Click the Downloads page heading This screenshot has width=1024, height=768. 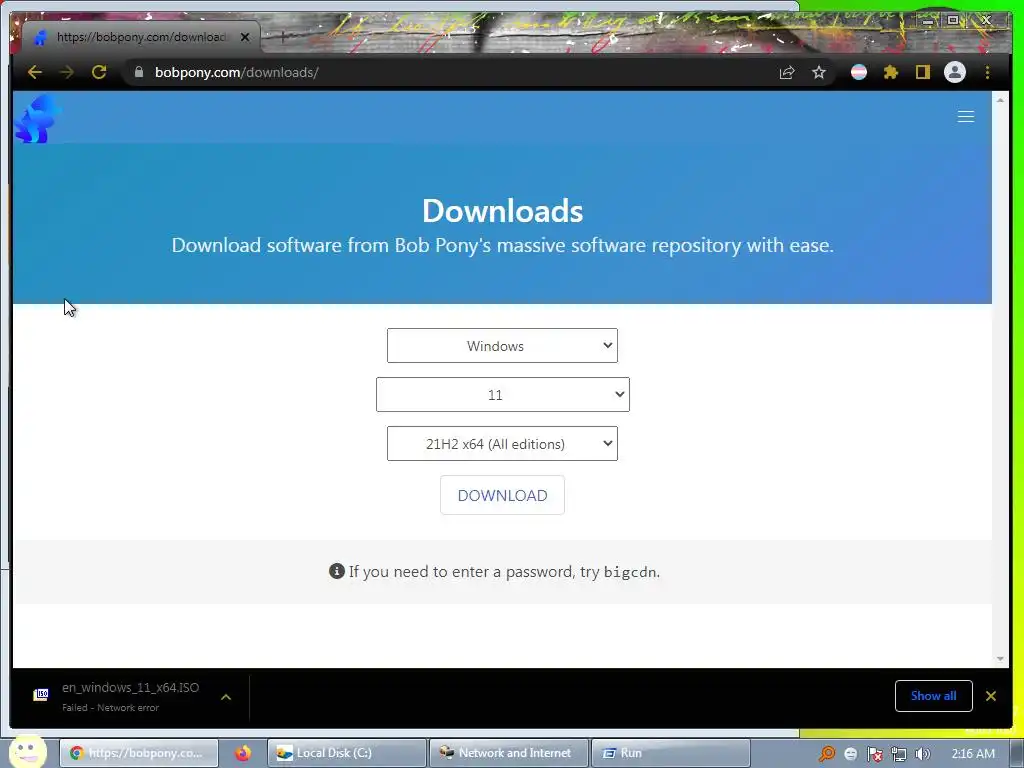click(x=502, y=211)
